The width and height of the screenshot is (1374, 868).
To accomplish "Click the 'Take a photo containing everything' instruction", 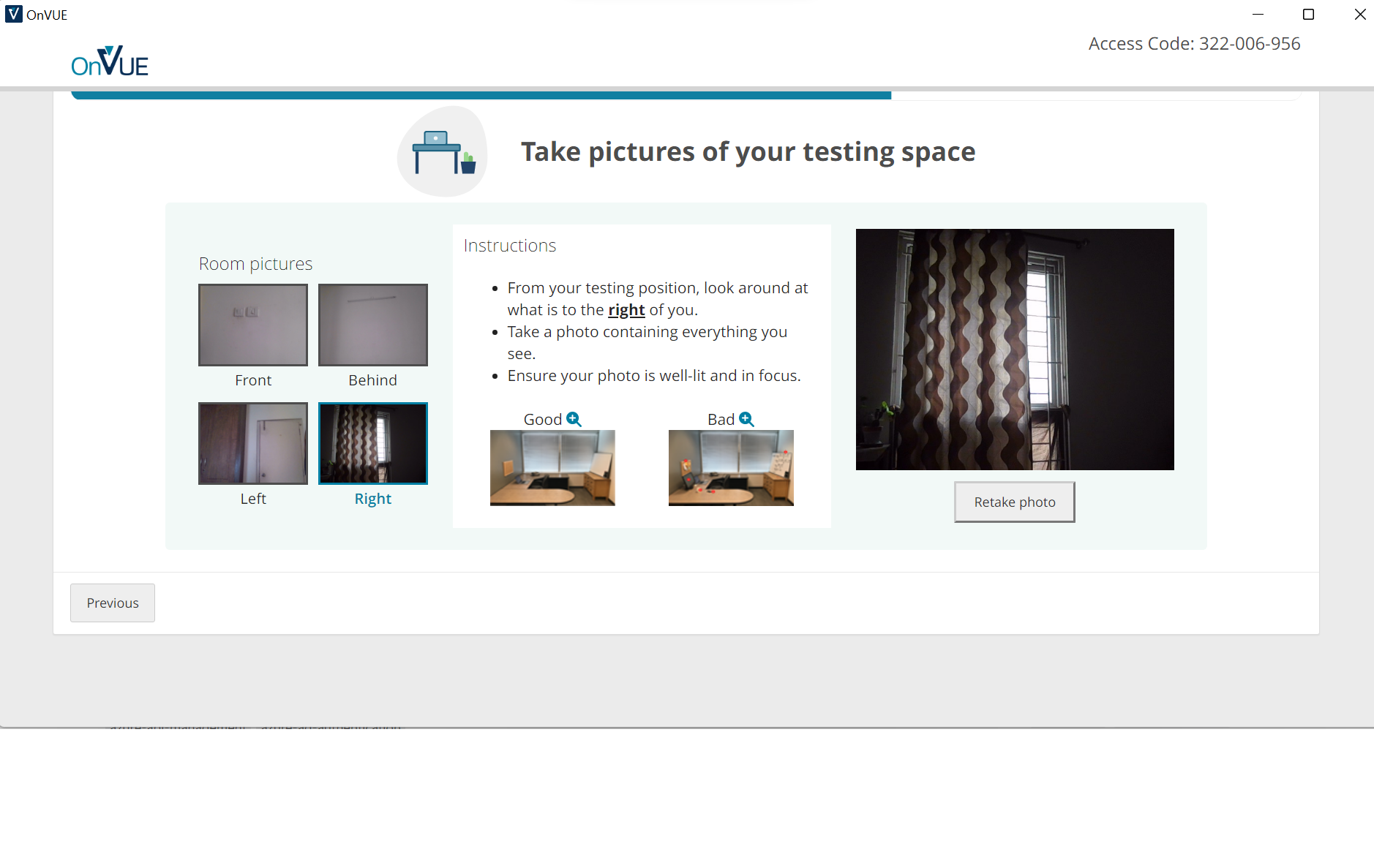I will (647, 343).
